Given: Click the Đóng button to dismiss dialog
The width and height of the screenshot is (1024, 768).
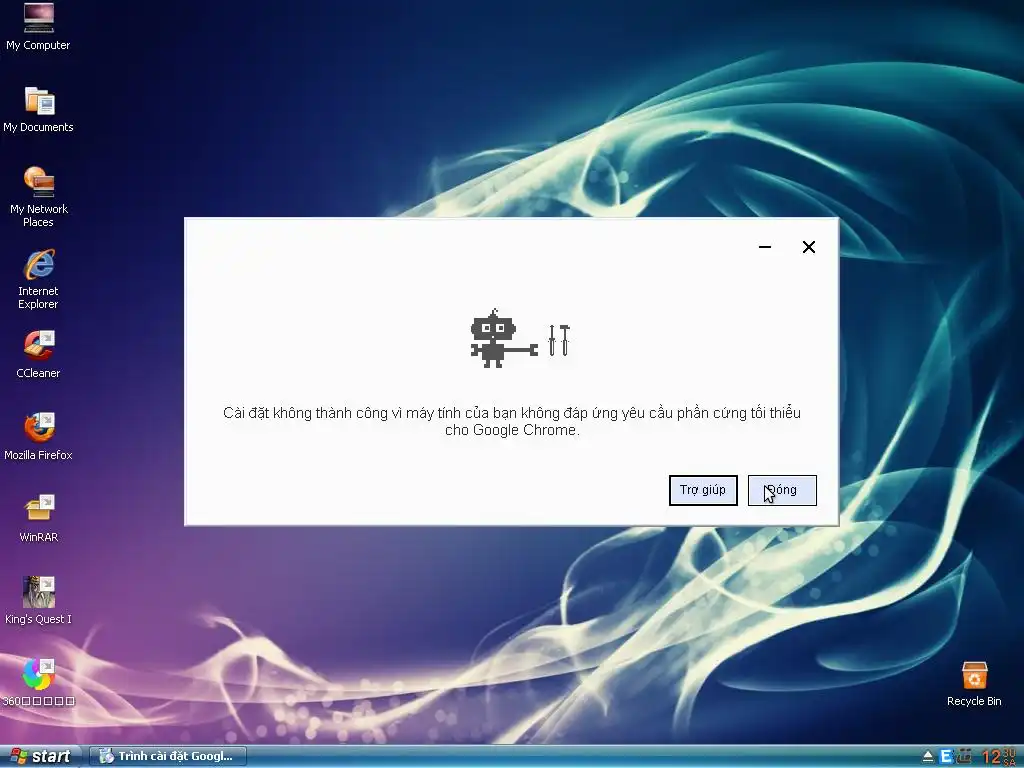Looking at the screenshot, I should click(782, 490).
